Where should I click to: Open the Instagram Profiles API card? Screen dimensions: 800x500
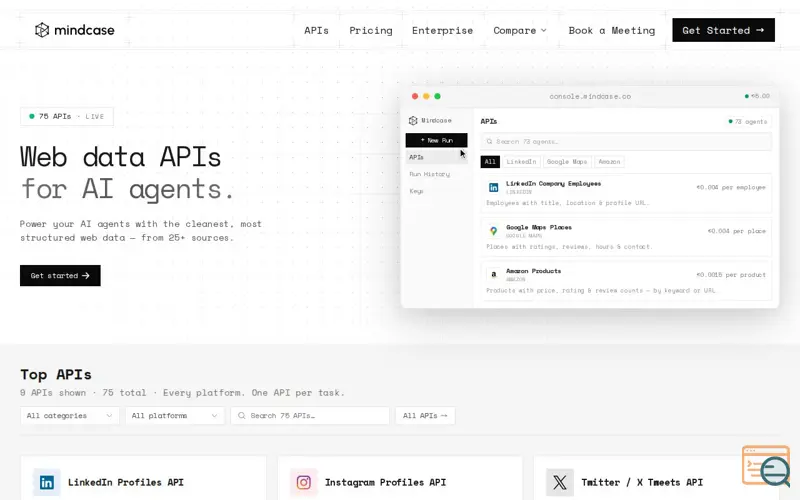pyautogui.click(x=400, y=478)
